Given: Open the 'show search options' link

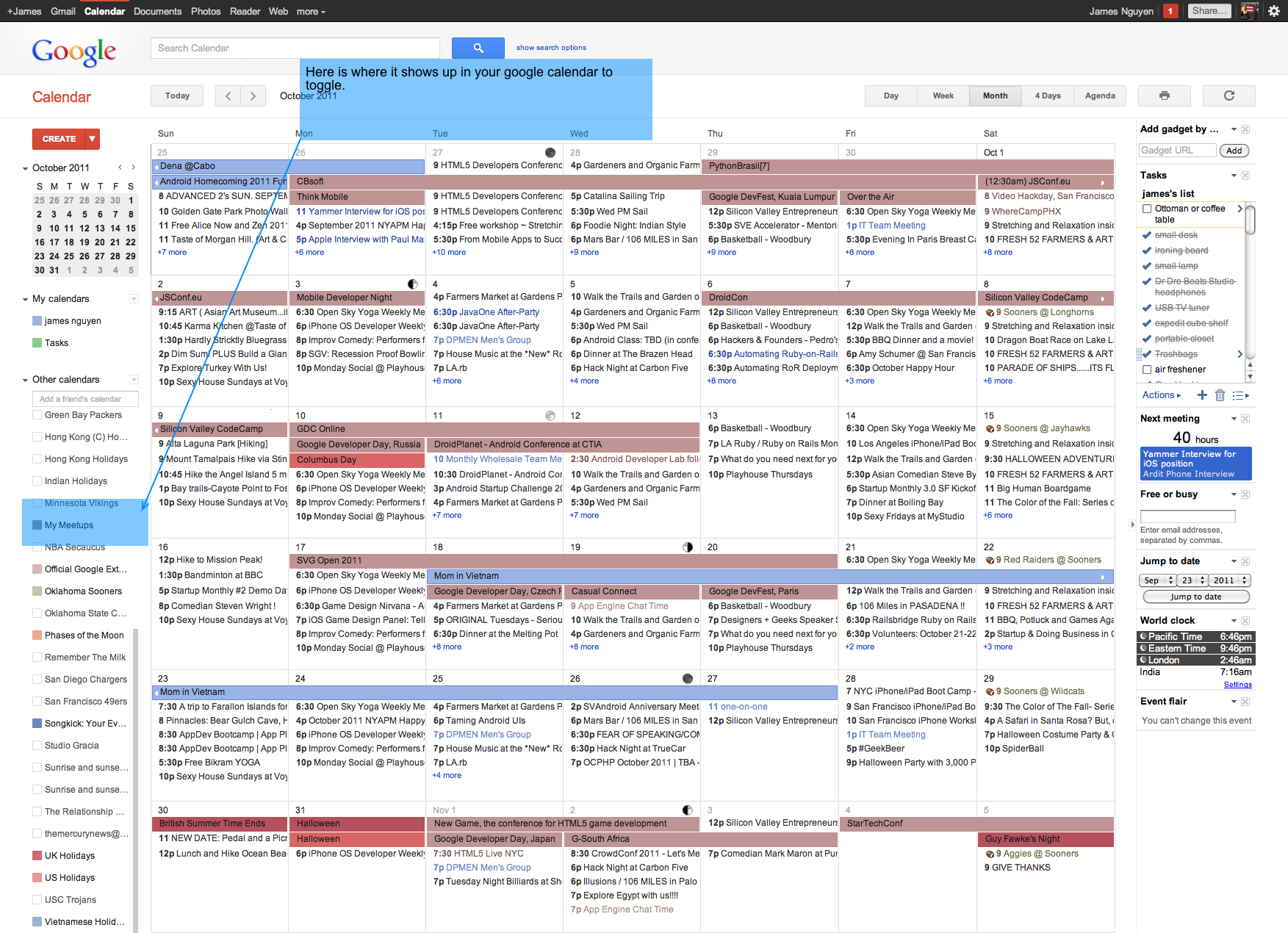Looking at the screenshot, I should (x=551, y=48).
